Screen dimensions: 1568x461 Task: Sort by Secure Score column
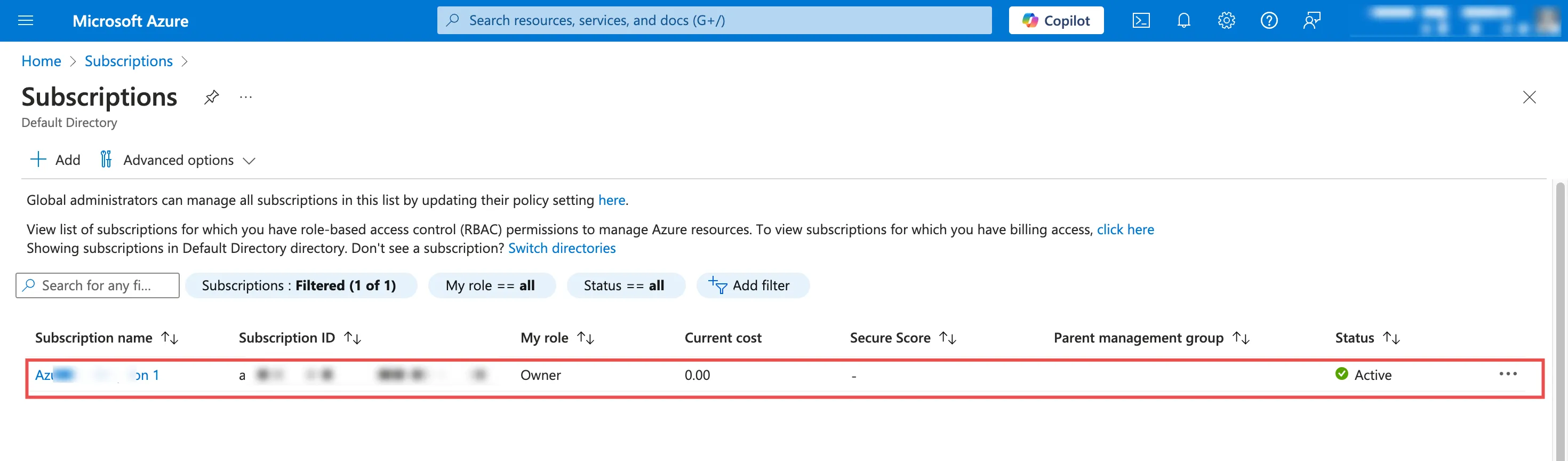903,337
